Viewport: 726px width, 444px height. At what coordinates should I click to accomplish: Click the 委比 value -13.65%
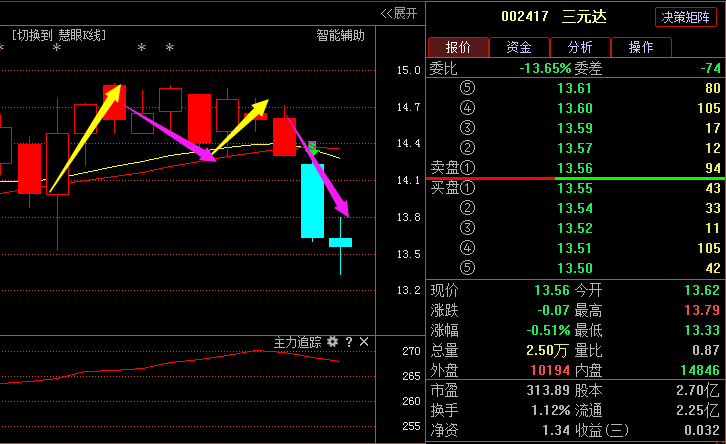(545, 69)
